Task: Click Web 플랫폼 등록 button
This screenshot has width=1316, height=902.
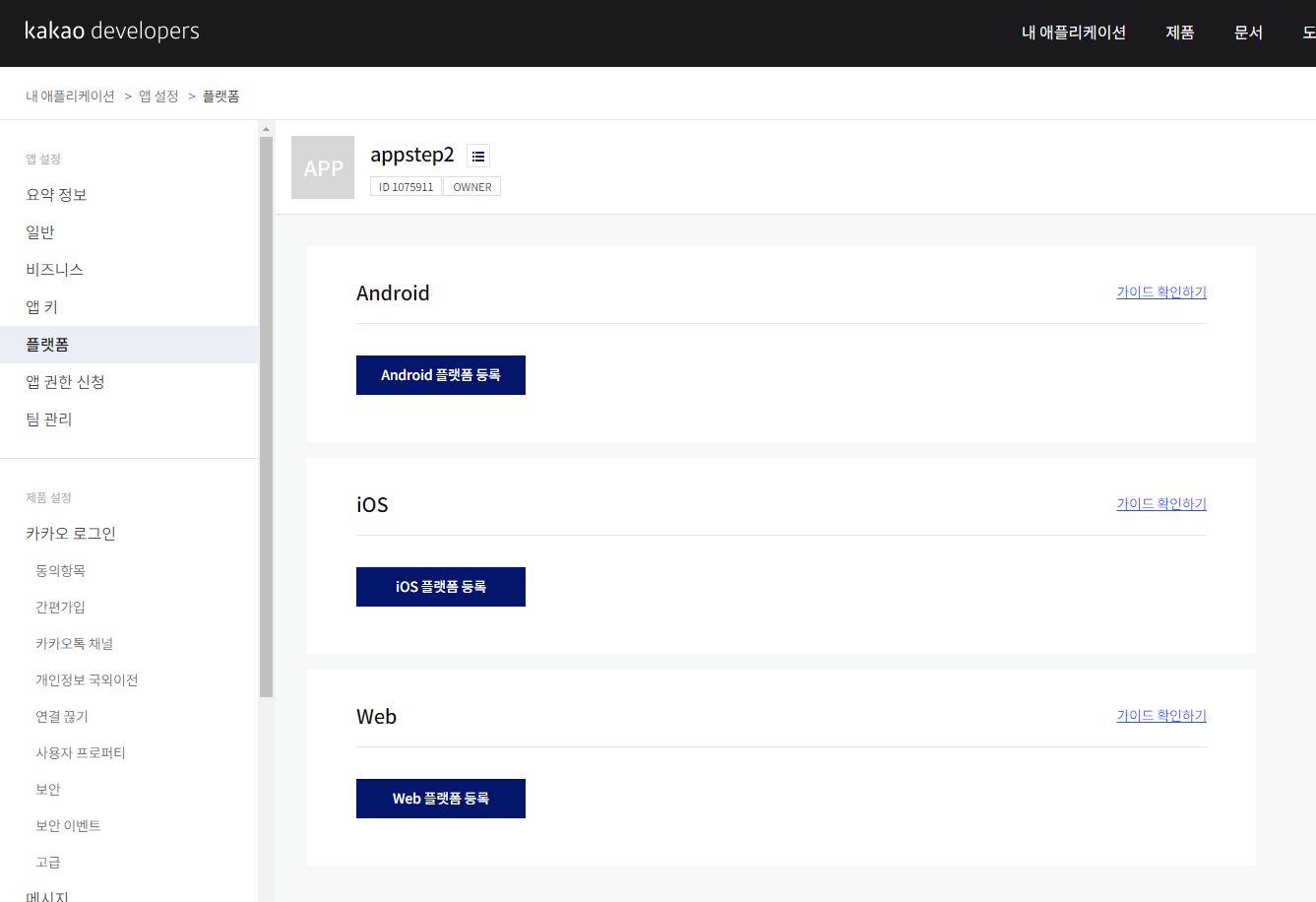Action: pyautogui.click(x=441, y=799)
